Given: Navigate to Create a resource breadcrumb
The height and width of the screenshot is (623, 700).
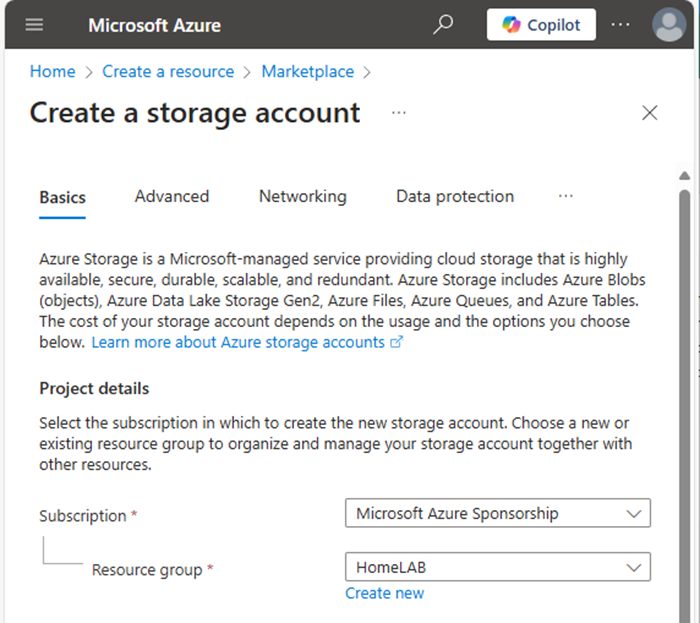Looking at the screenshot, I should (168, 71).
